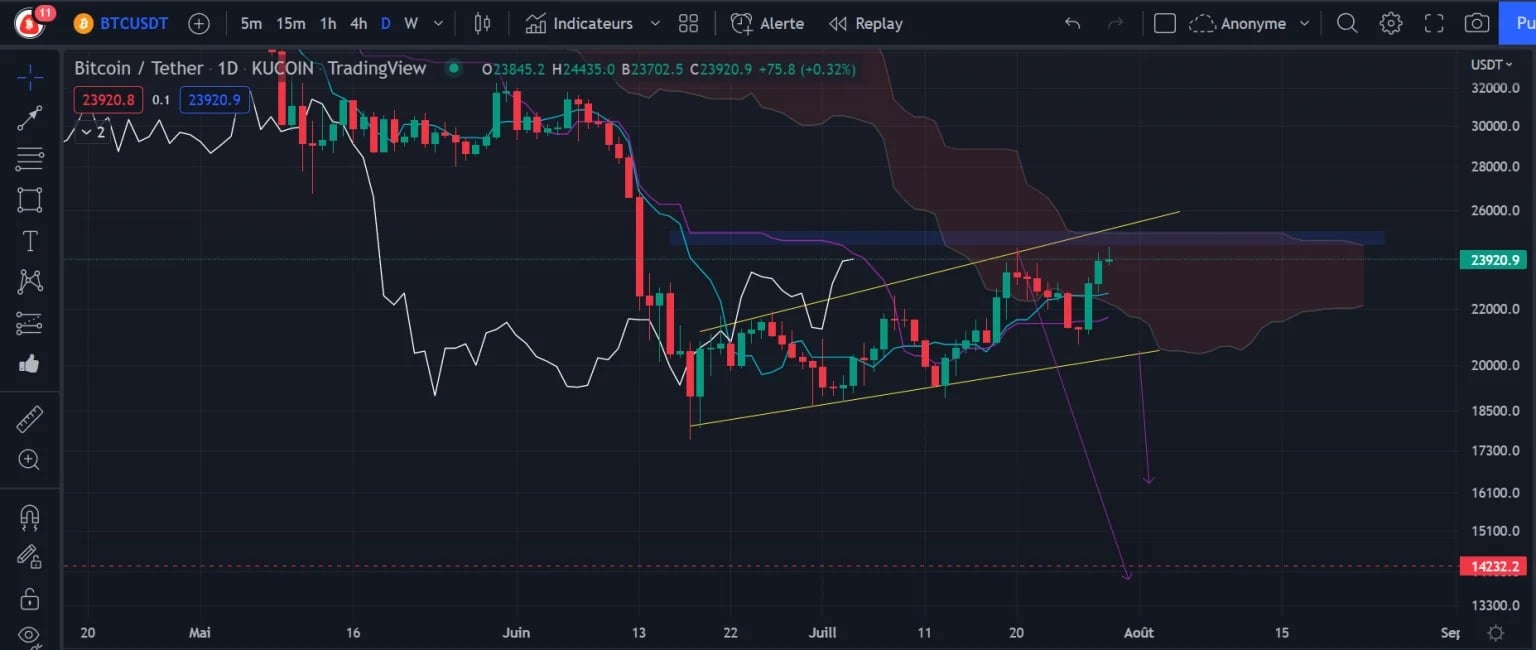Image resolution: width=1536 pixels, height=650 pixels.
Task: Open price axis settings gear bottom right
Action: (1496, 633)
